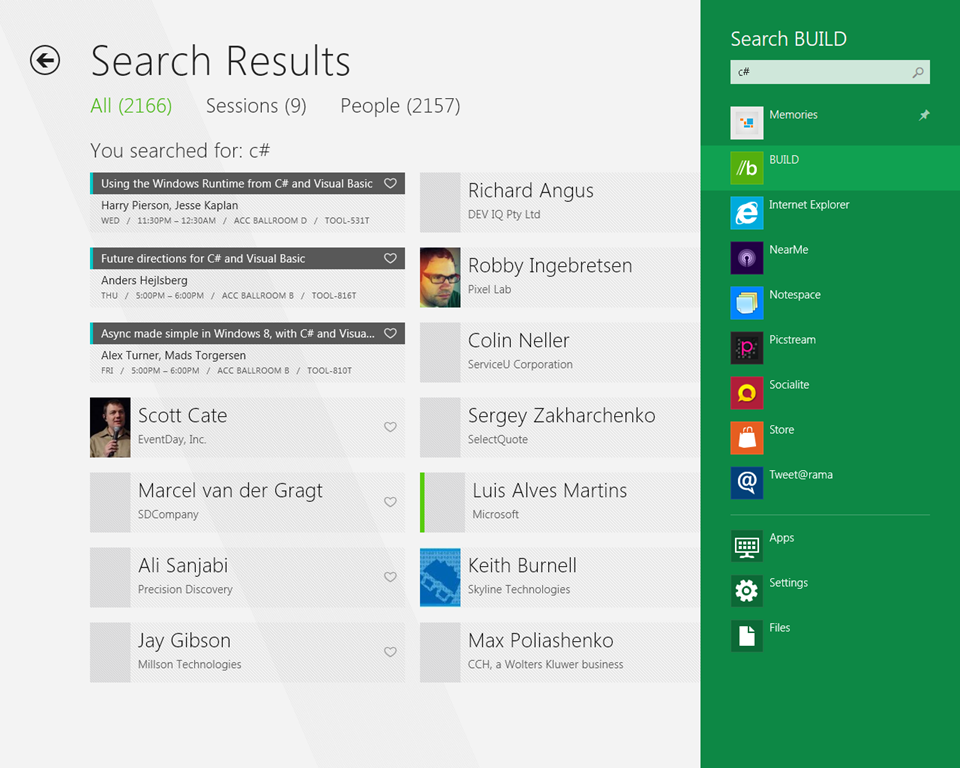Viewport: 960px width, 768px height.
Task: Click the TOOL-531T session code
Action: pos(347,220)
